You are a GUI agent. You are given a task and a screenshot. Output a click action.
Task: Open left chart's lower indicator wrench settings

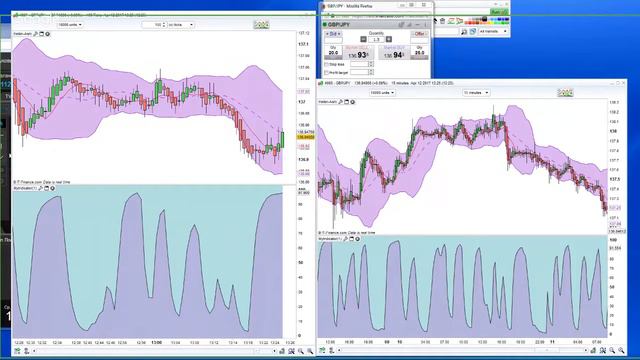[x=40, y=188]
